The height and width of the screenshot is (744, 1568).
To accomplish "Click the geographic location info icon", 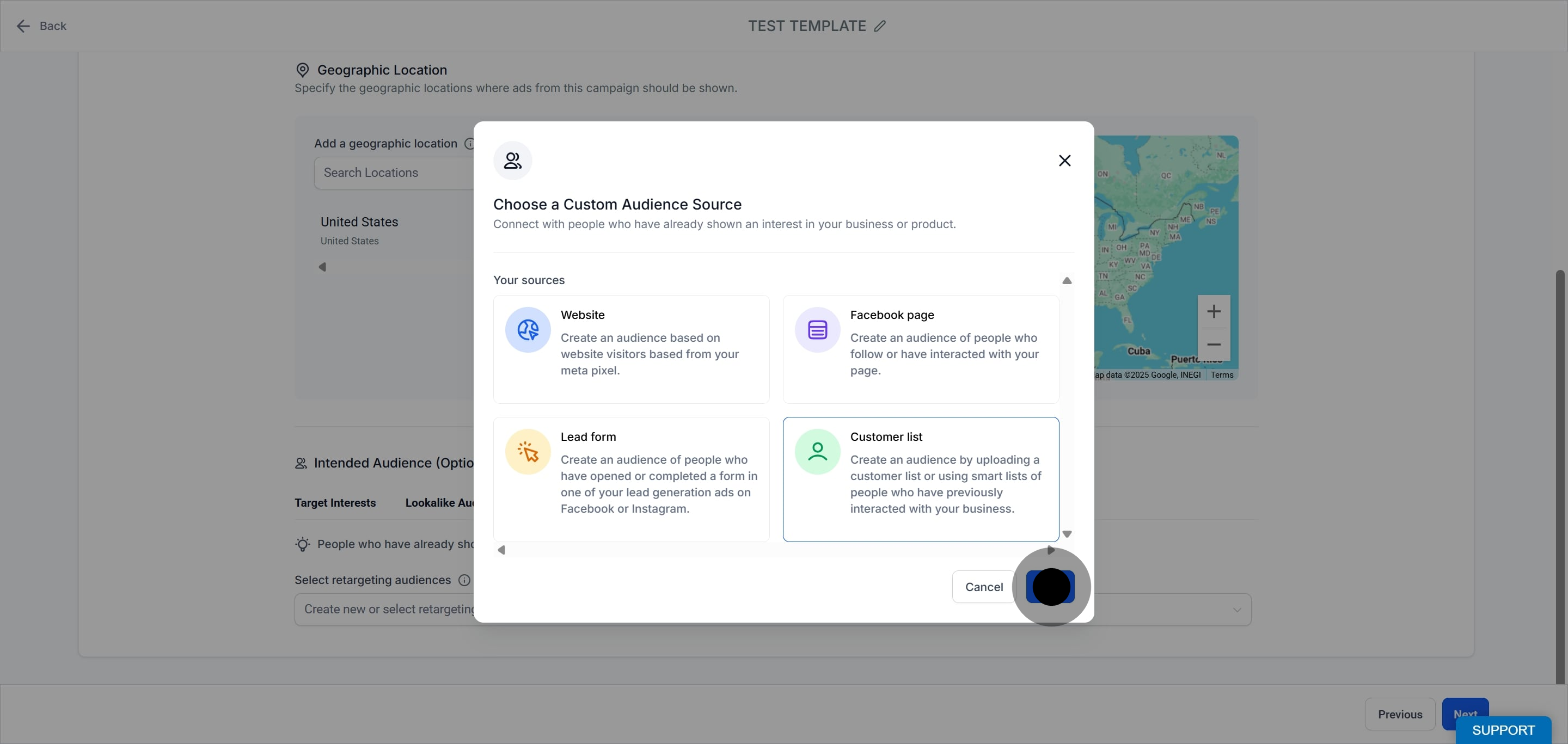I will pyautogui.click(x=469, y=144).
